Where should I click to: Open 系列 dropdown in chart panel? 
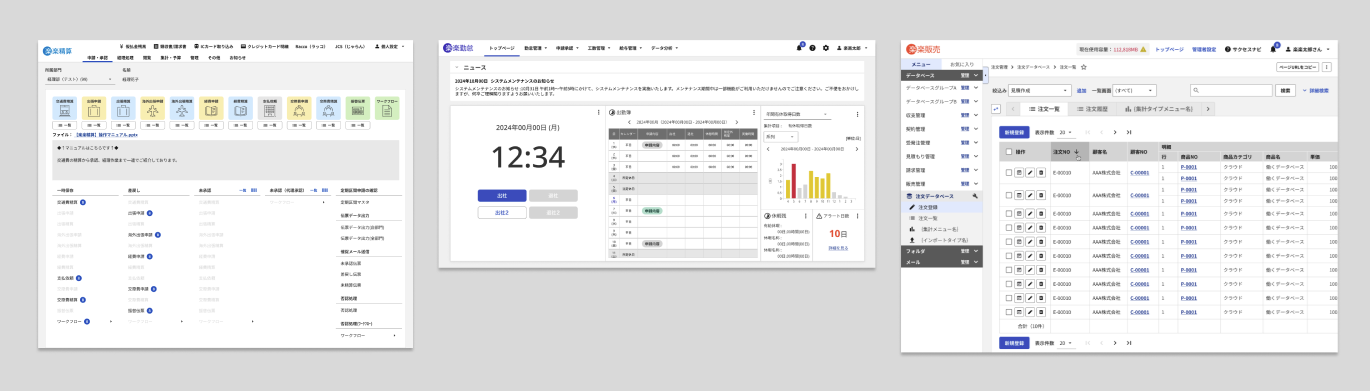tap(780, 137)
